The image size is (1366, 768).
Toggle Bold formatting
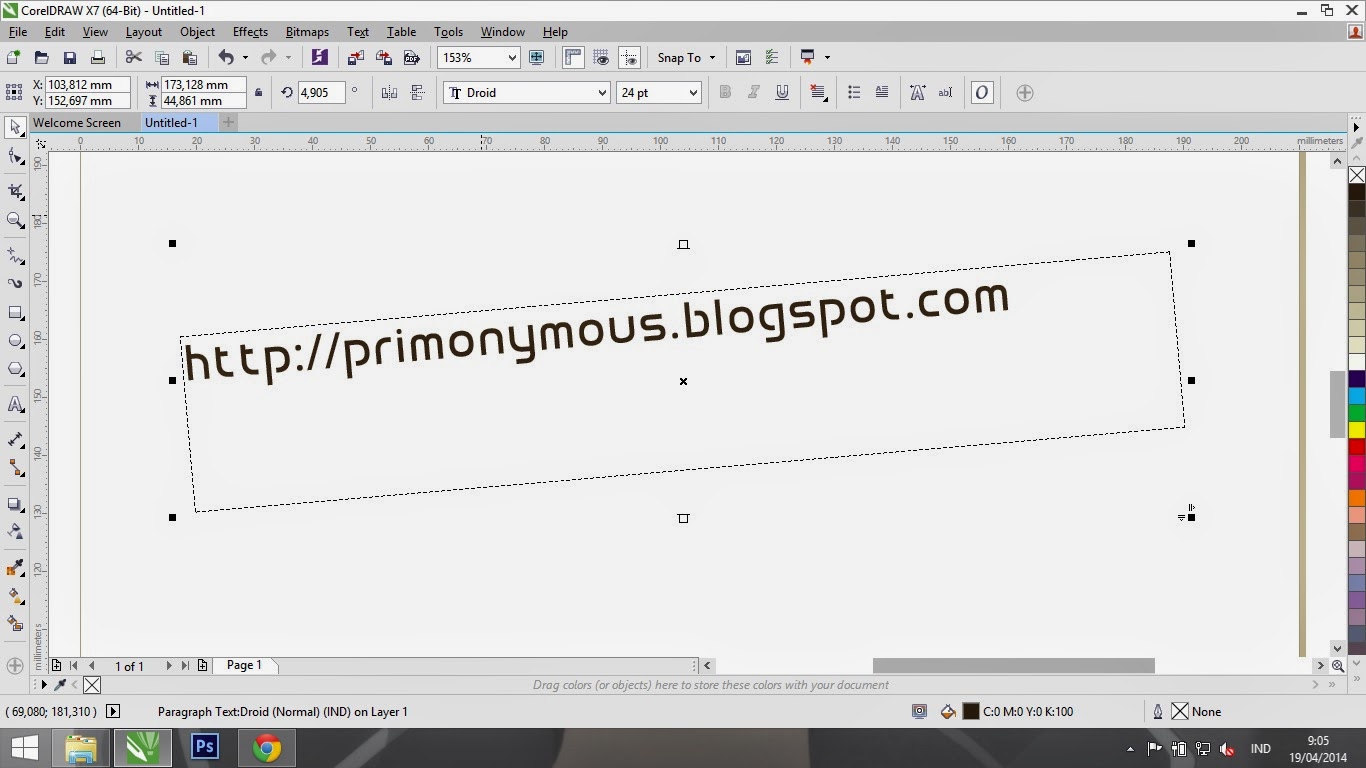pos(725,93)
